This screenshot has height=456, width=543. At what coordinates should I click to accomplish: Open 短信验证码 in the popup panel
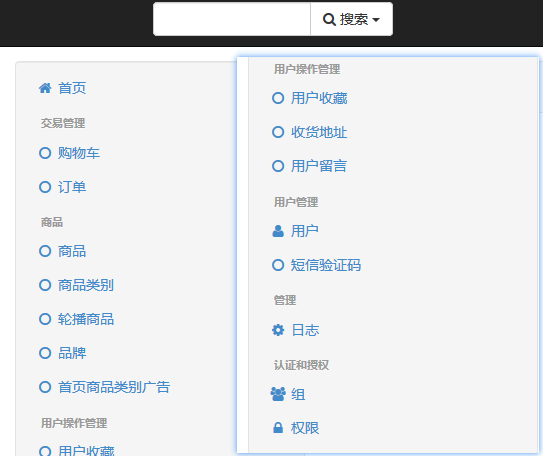point(326,265)
